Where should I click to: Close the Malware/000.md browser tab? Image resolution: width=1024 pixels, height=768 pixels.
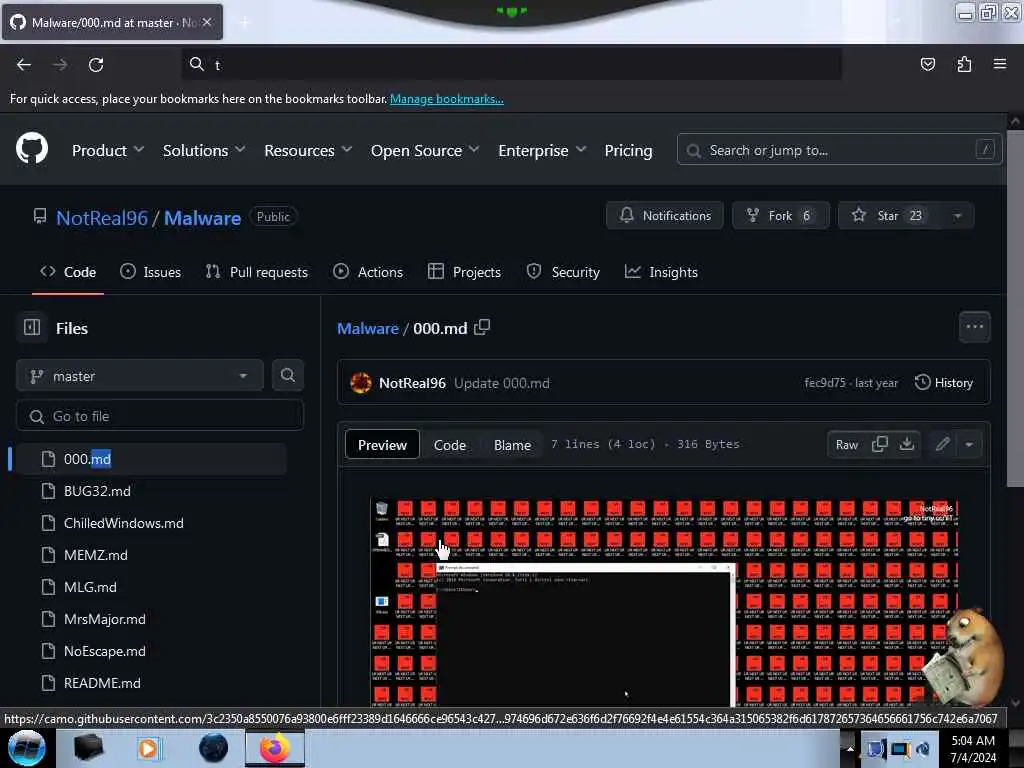(x=207, y=22)
